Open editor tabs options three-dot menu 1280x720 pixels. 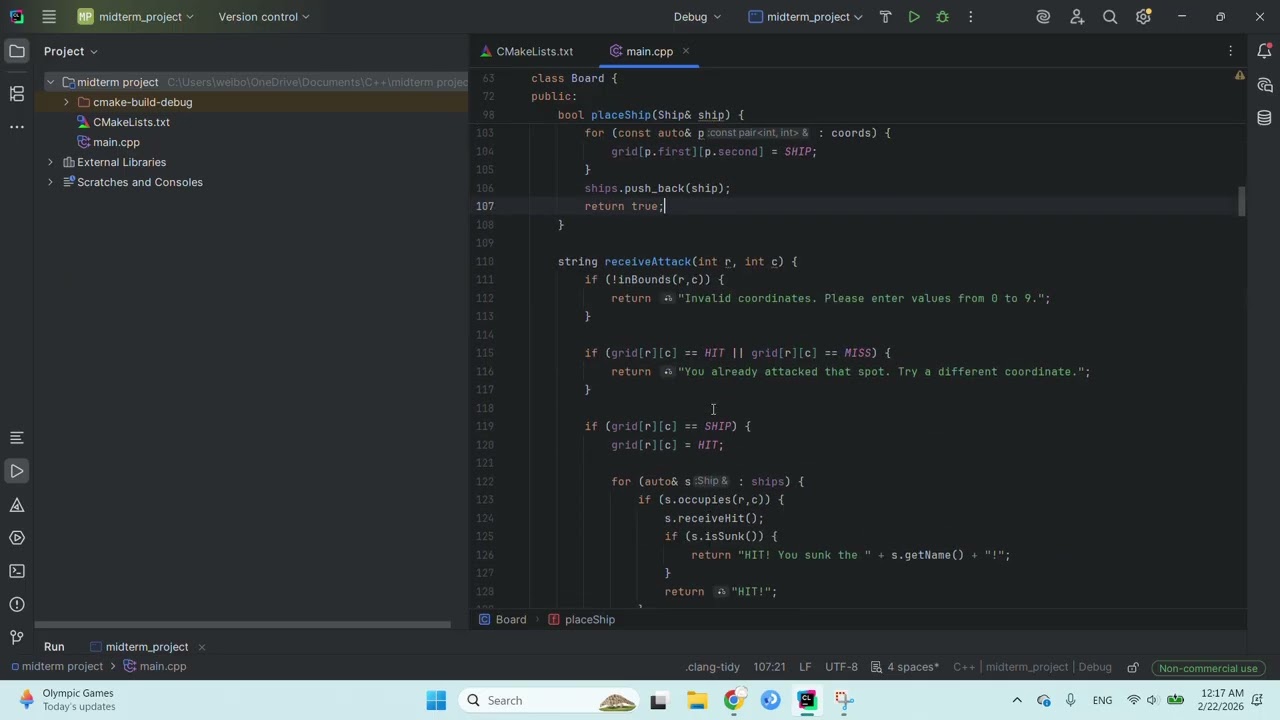pyautogui.click(x=1231, y=51)
